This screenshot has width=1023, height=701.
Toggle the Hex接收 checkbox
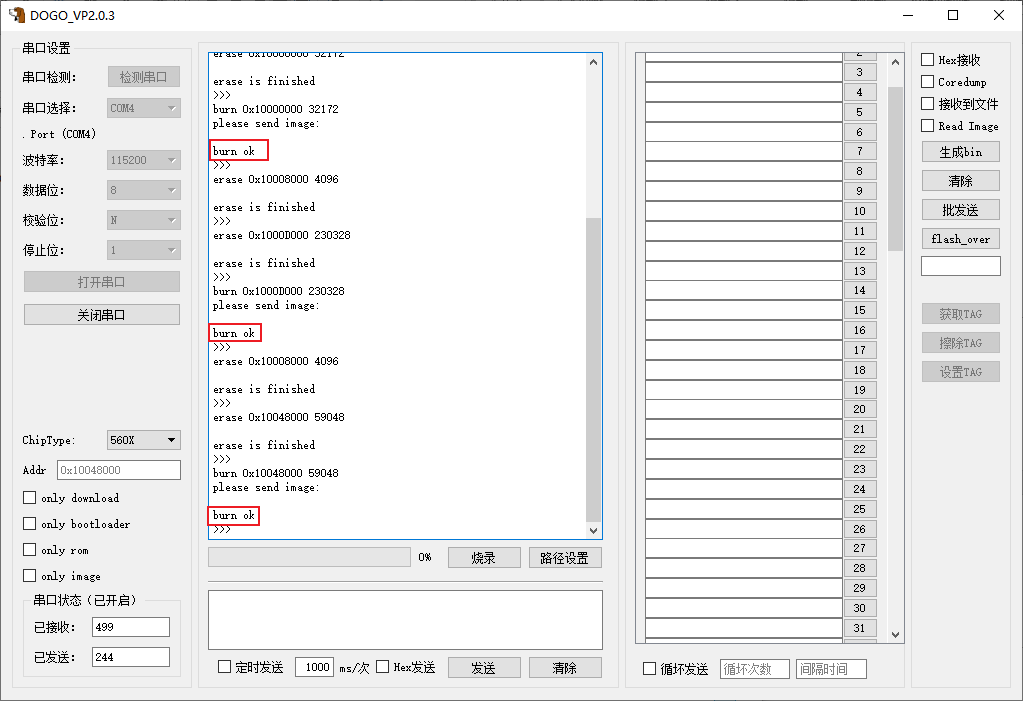927,59
